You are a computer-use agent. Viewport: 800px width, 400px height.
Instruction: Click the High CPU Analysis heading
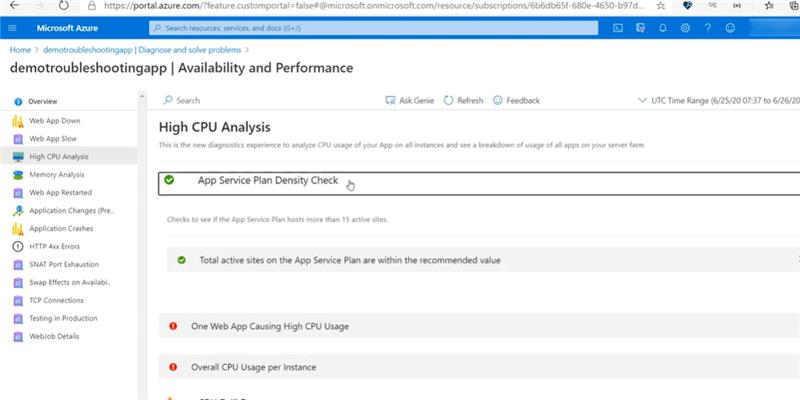(215, 127)
